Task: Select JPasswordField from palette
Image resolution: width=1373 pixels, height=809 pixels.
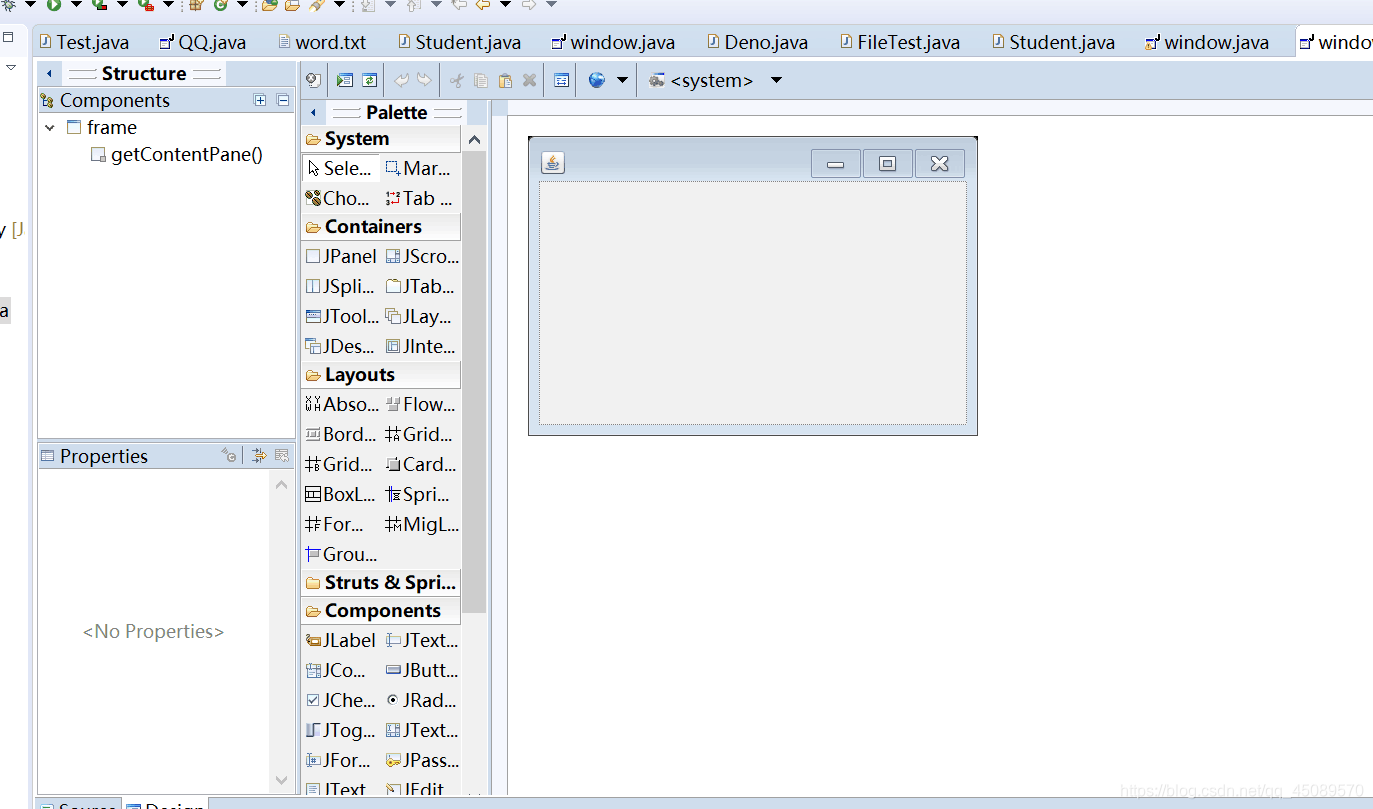Action: click(x=420, y=760)
